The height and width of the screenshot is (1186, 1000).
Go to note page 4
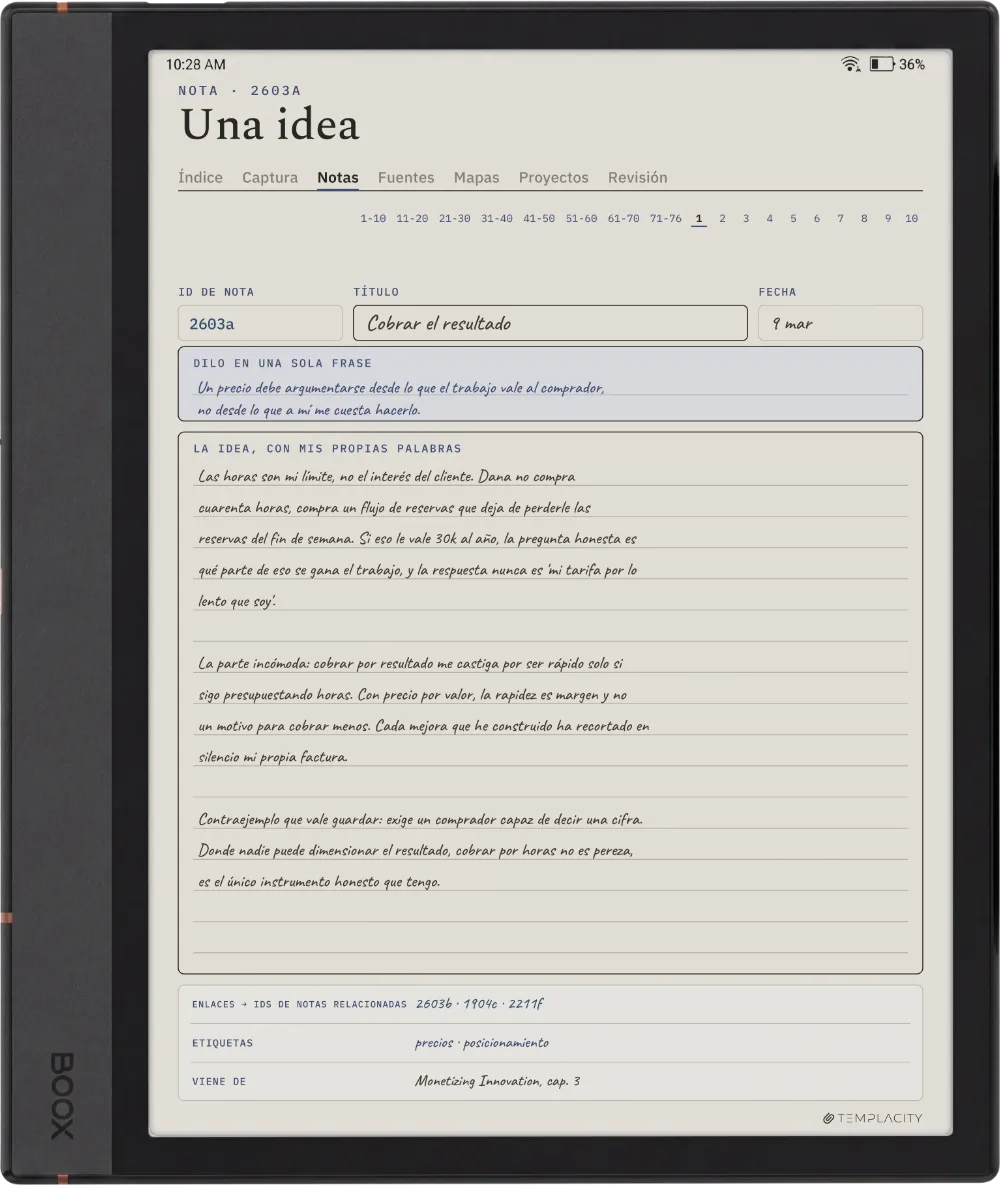pos(769,219)
